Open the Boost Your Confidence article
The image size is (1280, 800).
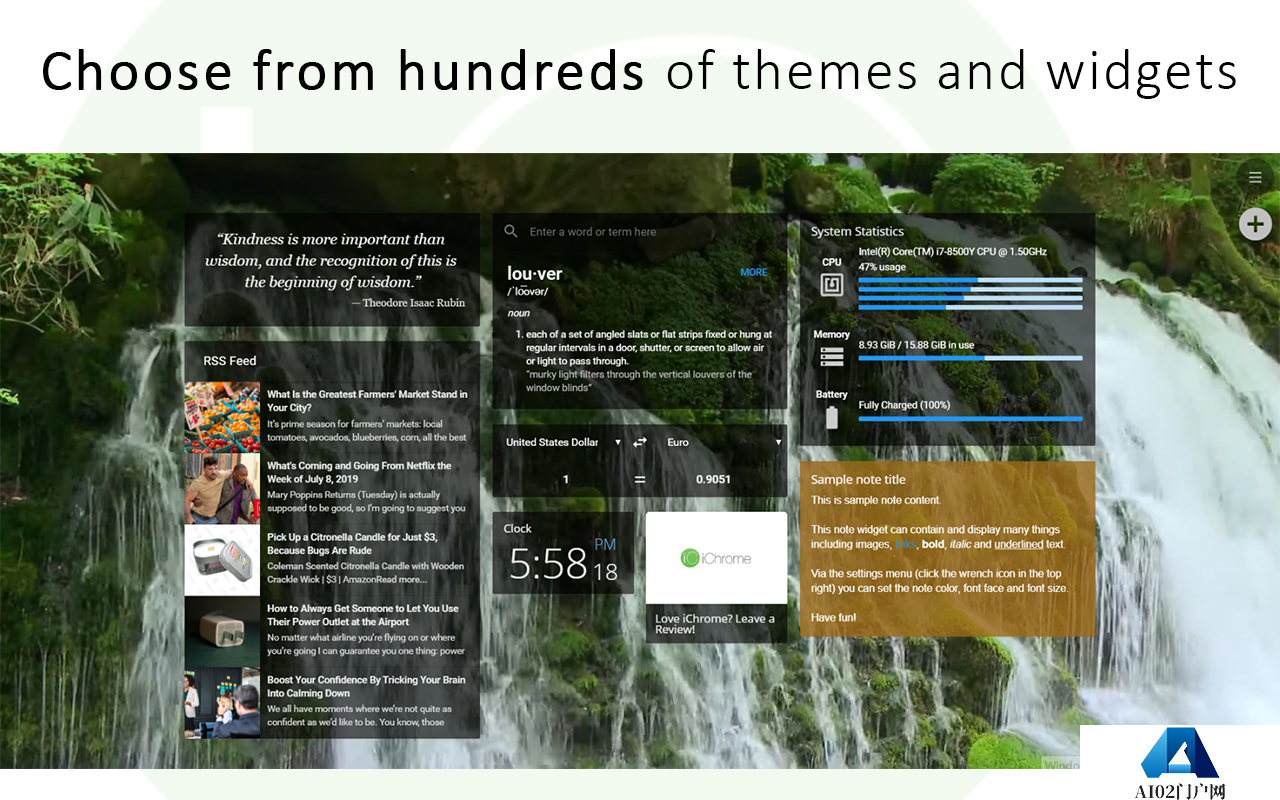click(366, 686)
